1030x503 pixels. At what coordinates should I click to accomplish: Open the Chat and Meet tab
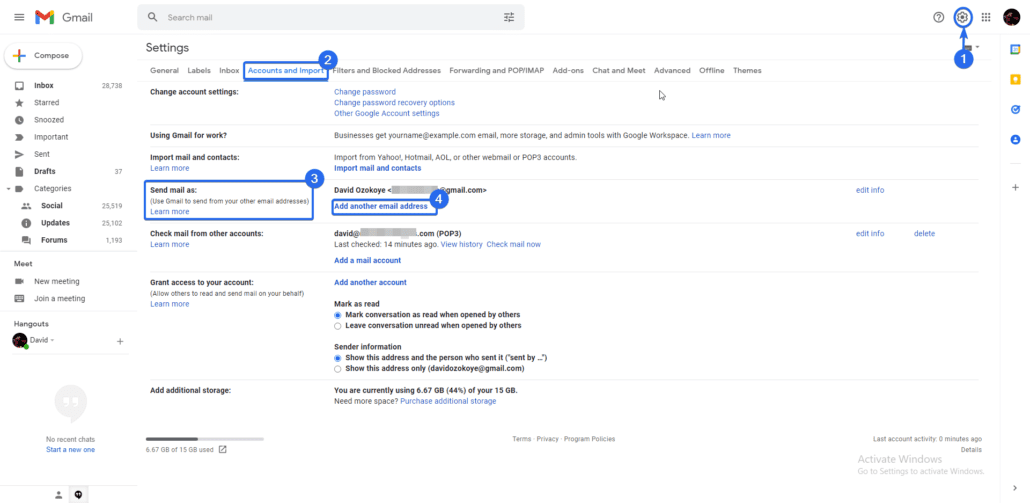pos(619,70)
